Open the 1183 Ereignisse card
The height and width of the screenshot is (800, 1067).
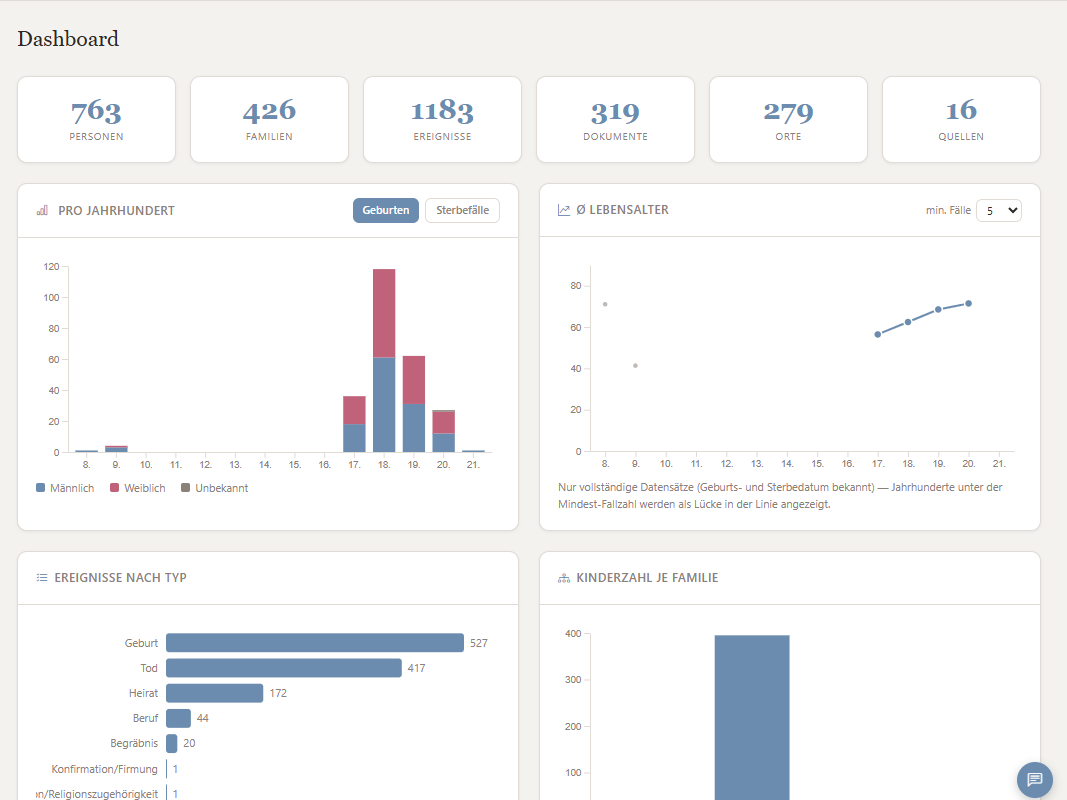coord(442,120)
